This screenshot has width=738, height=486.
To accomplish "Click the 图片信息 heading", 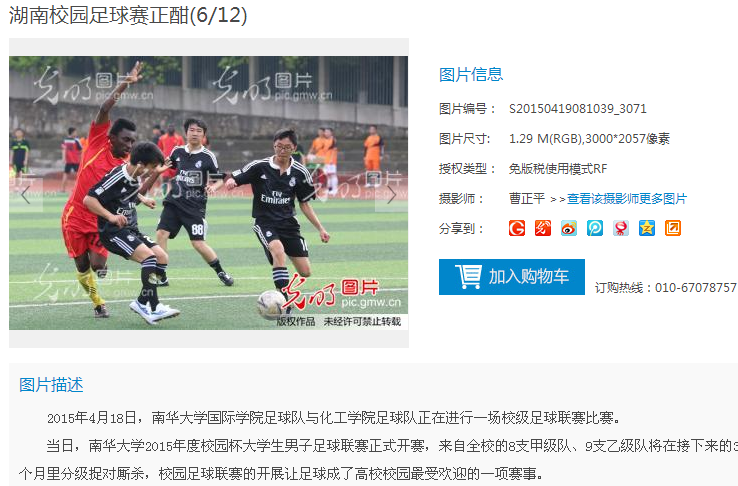I will click(x=471, y=74).
